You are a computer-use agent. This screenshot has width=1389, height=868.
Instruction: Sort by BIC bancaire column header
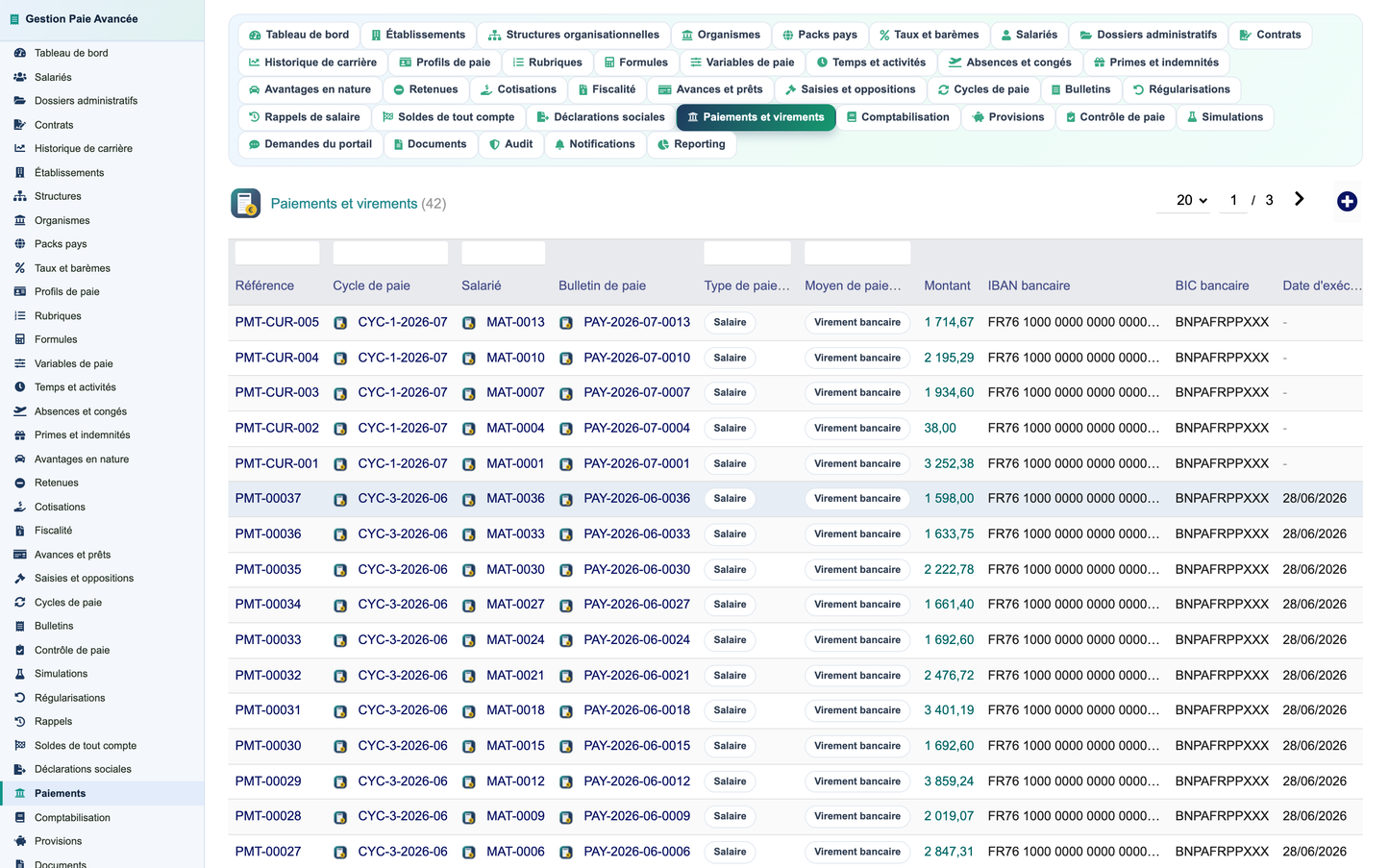(x=1212, y=285)
